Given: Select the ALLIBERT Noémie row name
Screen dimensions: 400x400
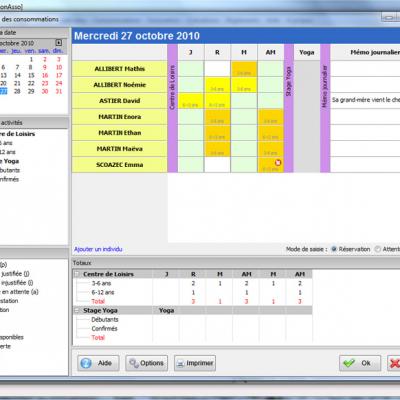Looking at the screenshot, I should pos(120,85).
